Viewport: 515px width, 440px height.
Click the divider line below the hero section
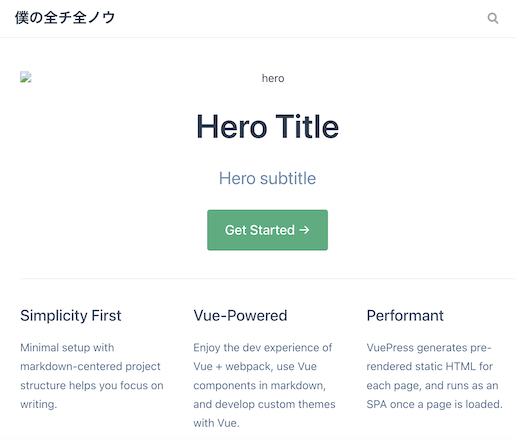click(267, 278)
